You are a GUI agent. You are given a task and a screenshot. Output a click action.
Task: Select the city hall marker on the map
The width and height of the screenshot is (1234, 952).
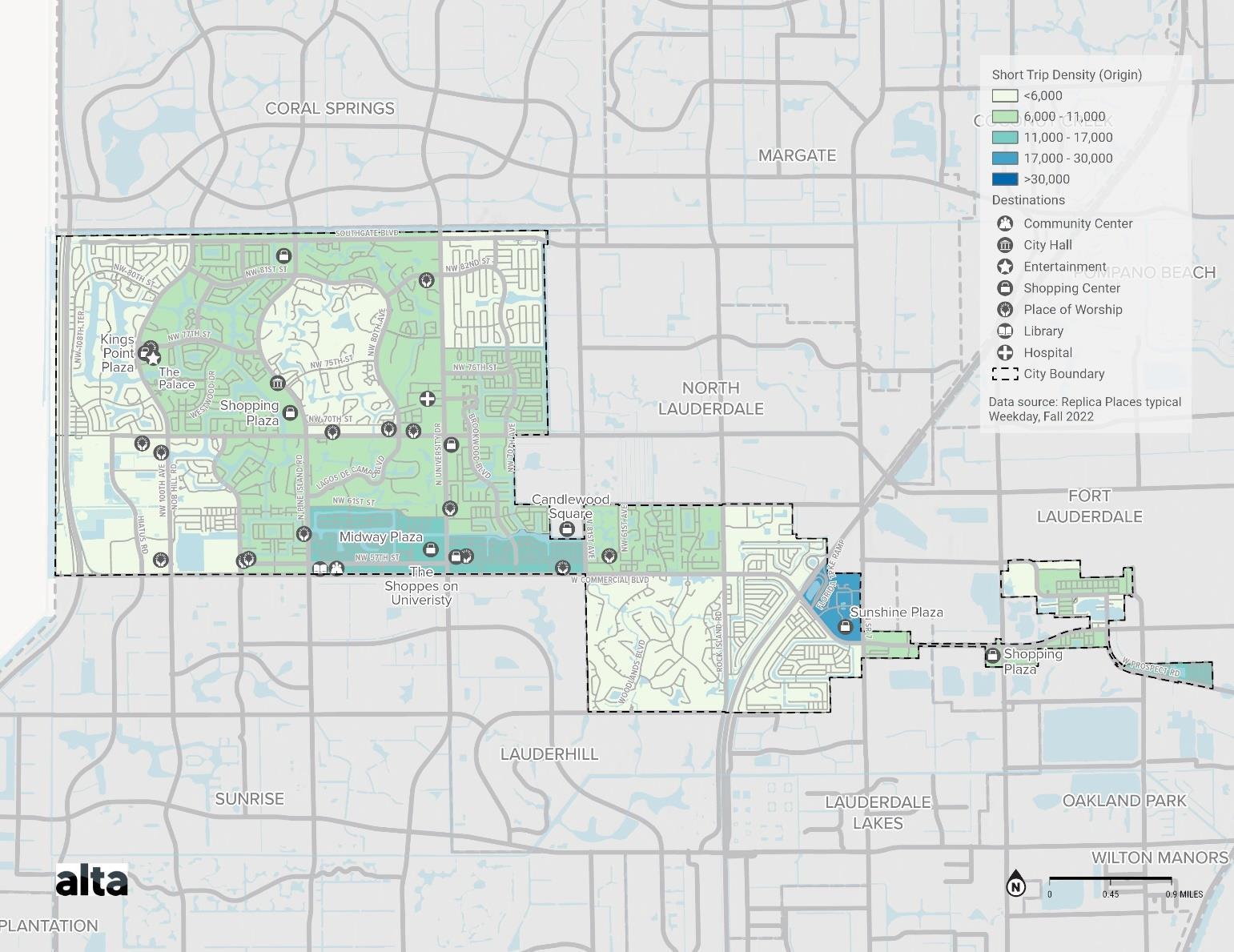(x=277, y=384)
